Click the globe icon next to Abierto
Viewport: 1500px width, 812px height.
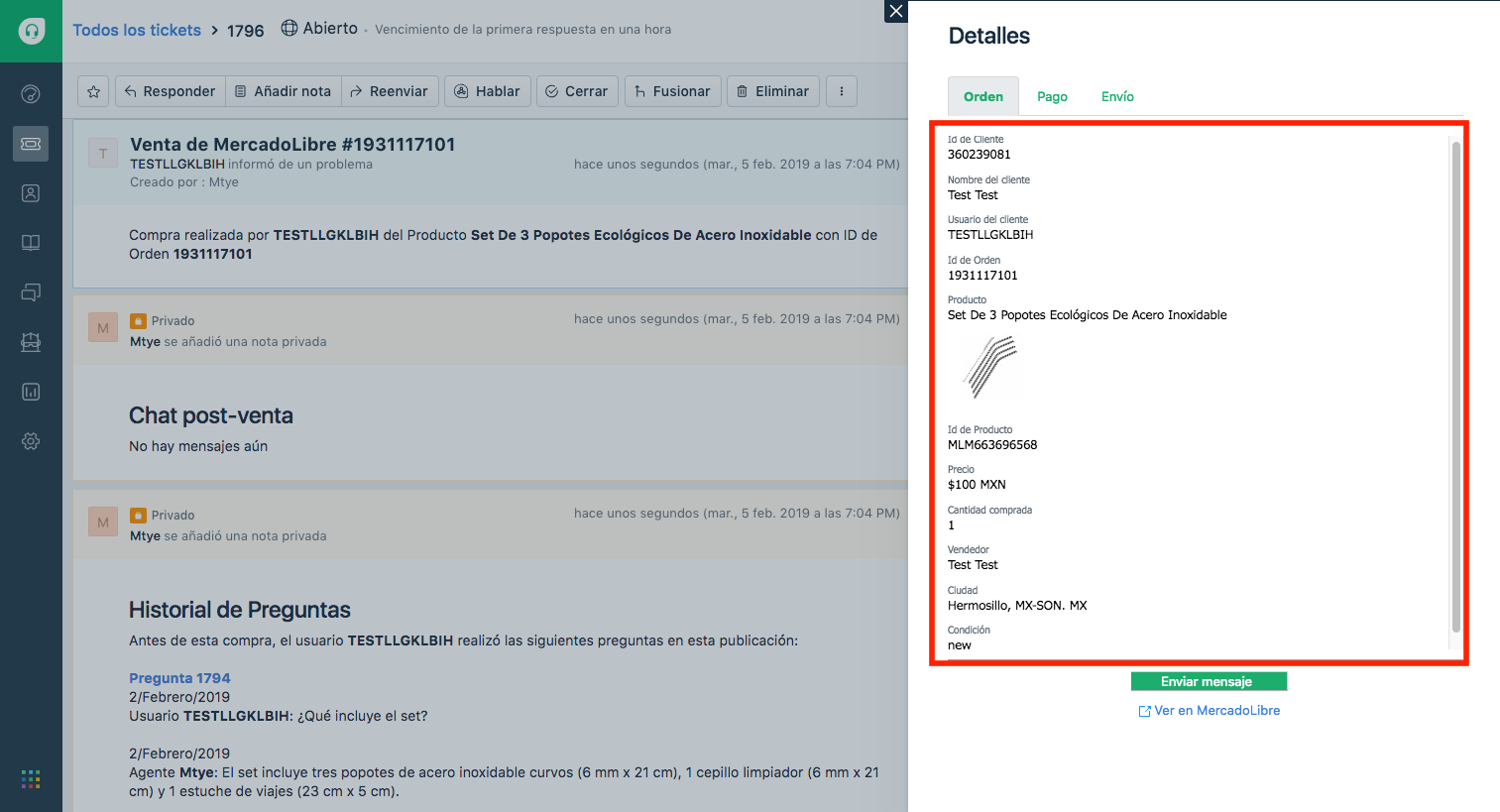pyautogui.click(x=289, y=28)
